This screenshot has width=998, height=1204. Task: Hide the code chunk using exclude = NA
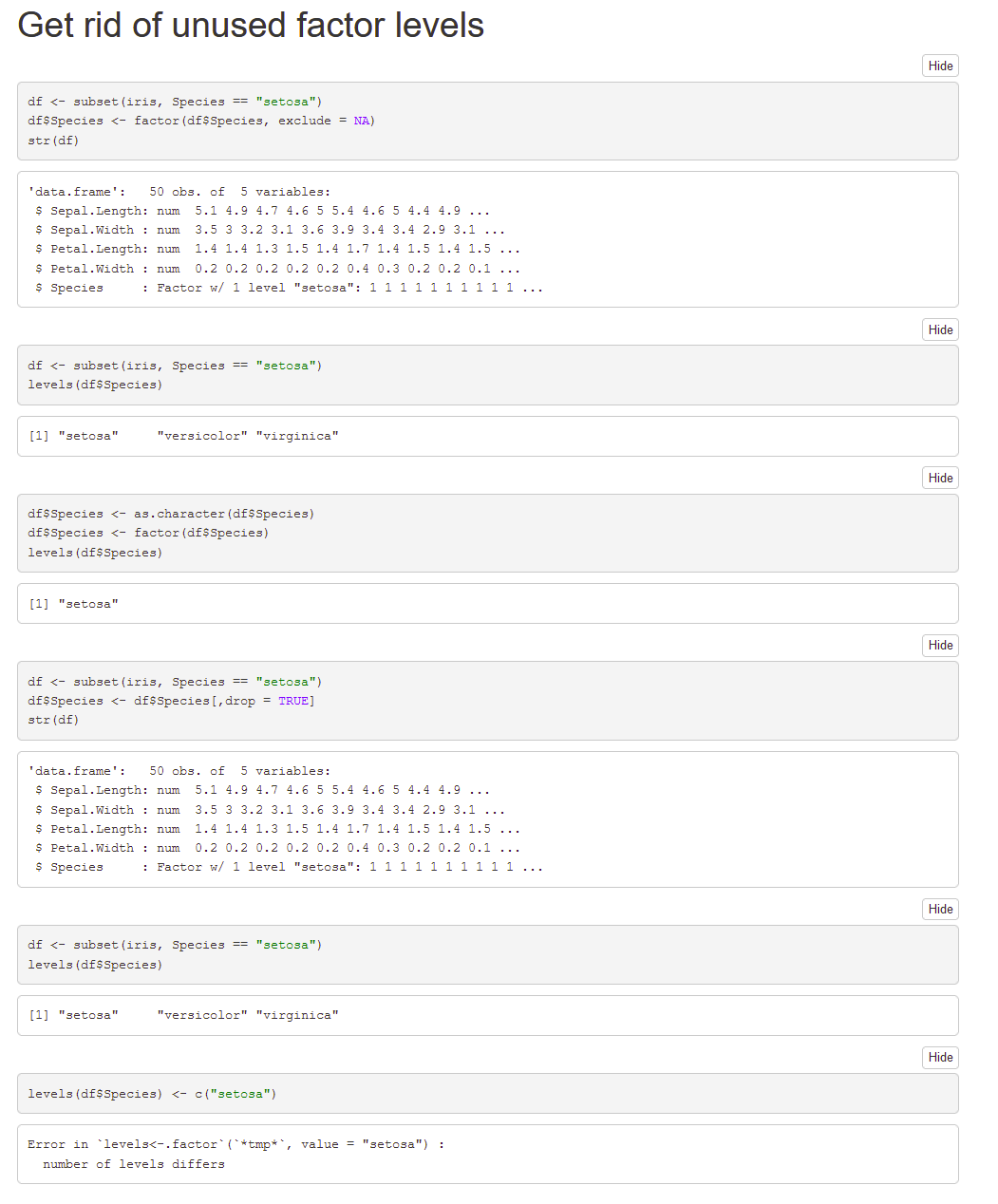coord(939,66)
